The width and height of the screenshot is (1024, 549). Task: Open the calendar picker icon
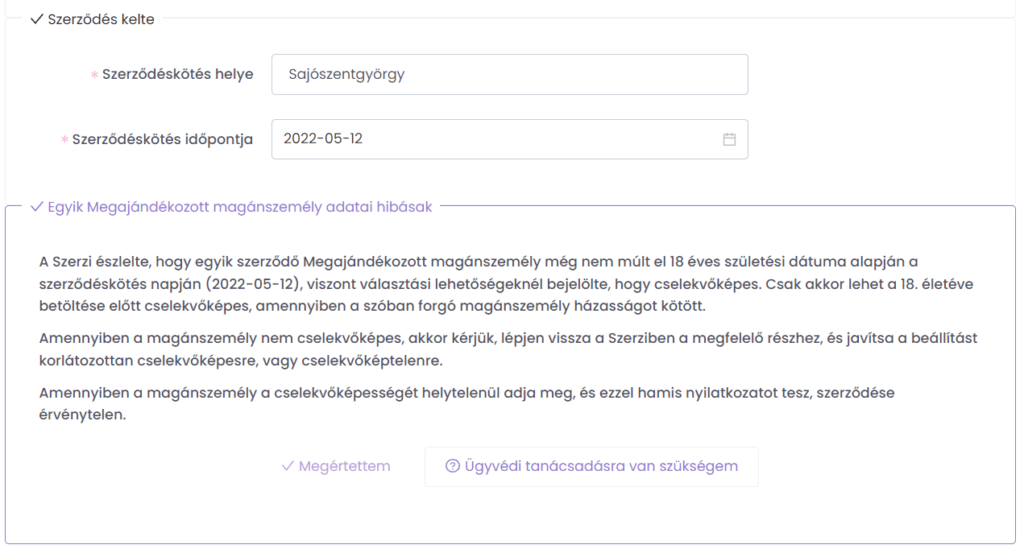pos(729,139)
